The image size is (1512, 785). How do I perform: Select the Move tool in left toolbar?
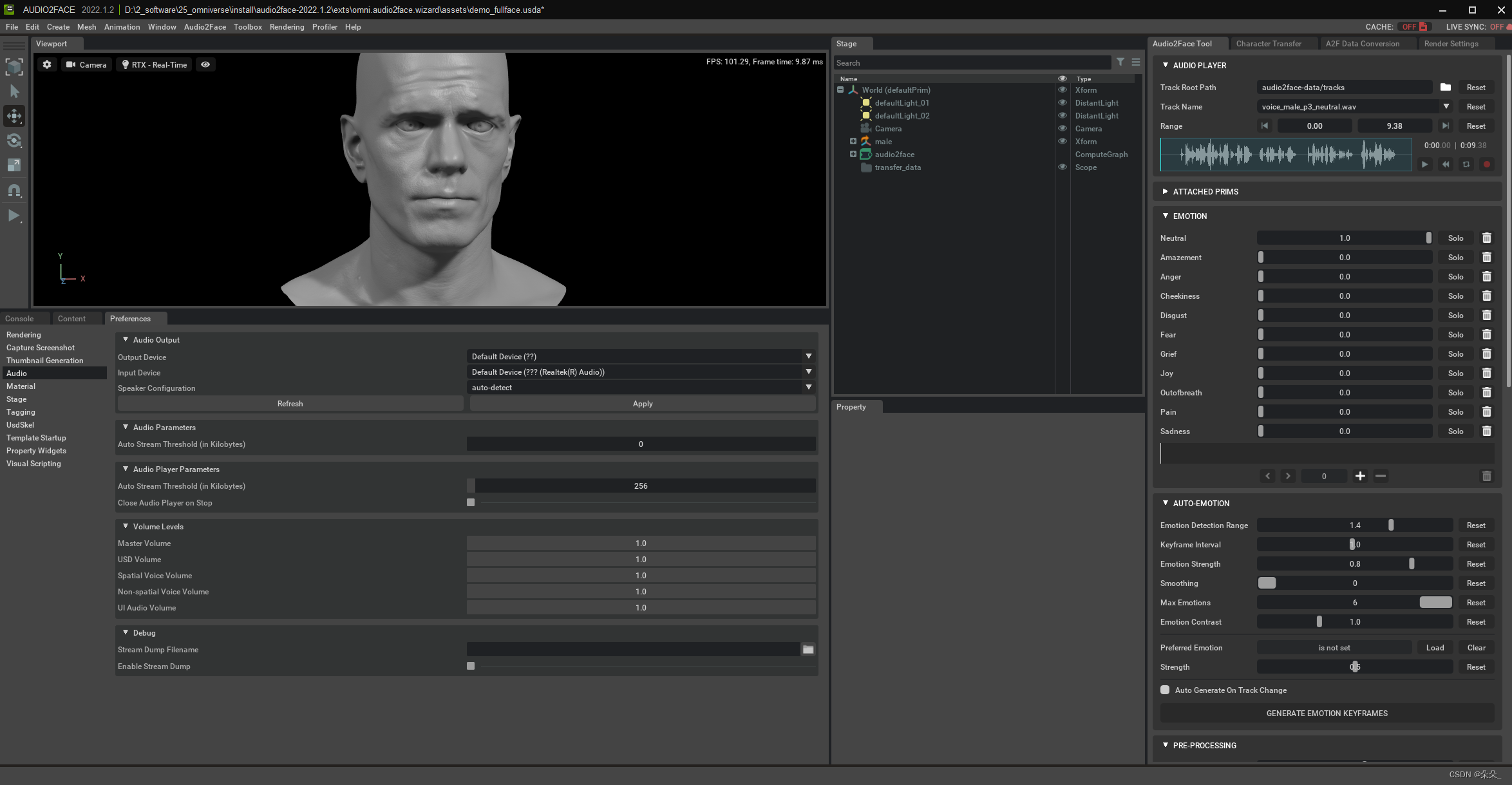[14, 116]
